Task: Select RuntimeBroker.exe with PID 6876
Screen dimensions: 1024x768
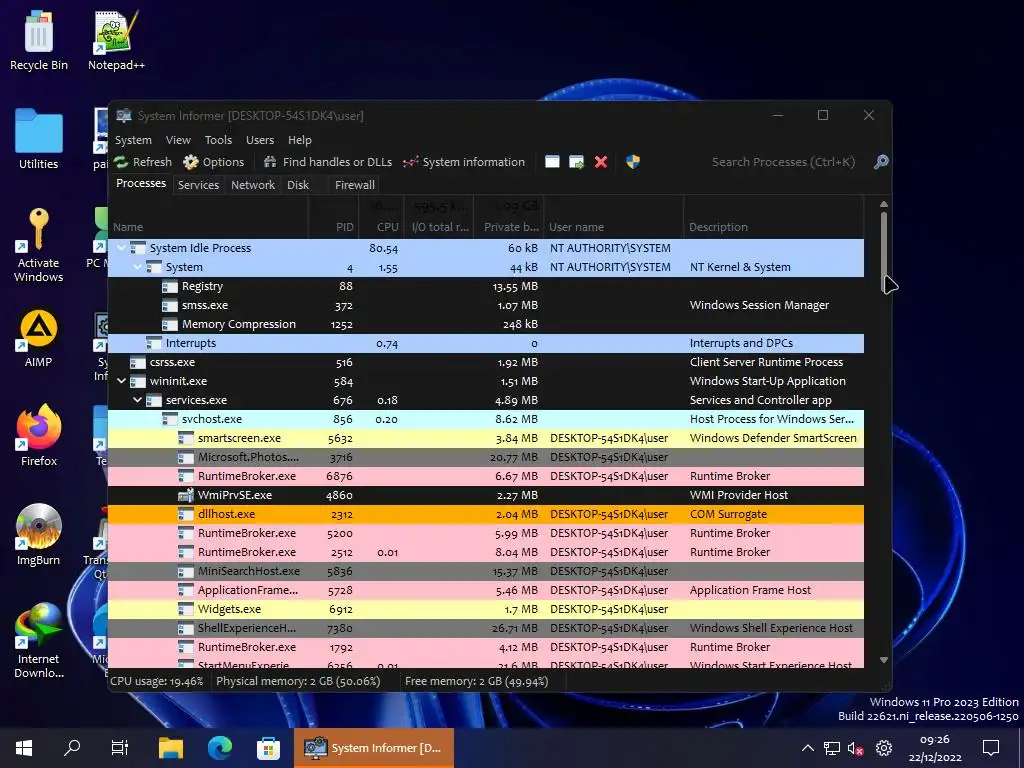Action: pos(486,476)
